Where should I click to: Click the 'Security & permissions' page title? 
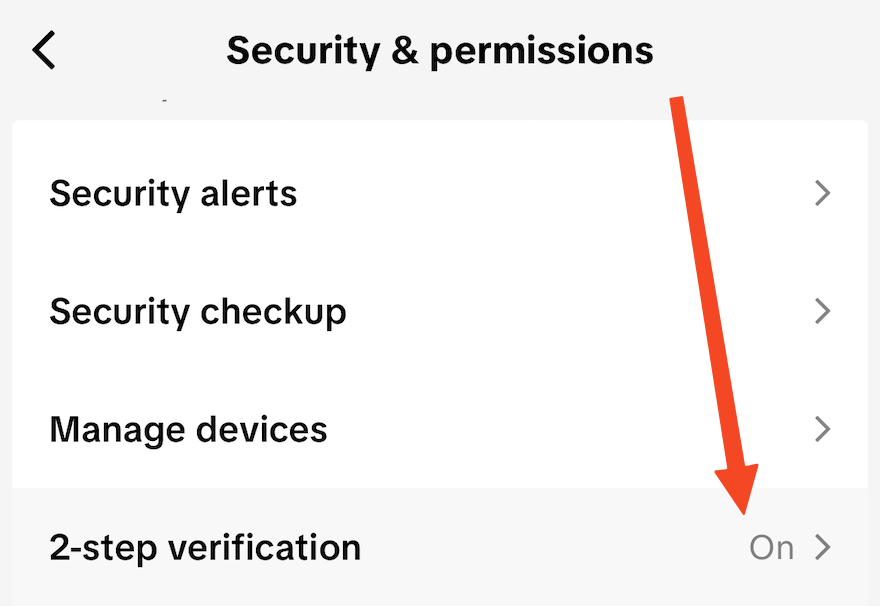pos(440,50)
